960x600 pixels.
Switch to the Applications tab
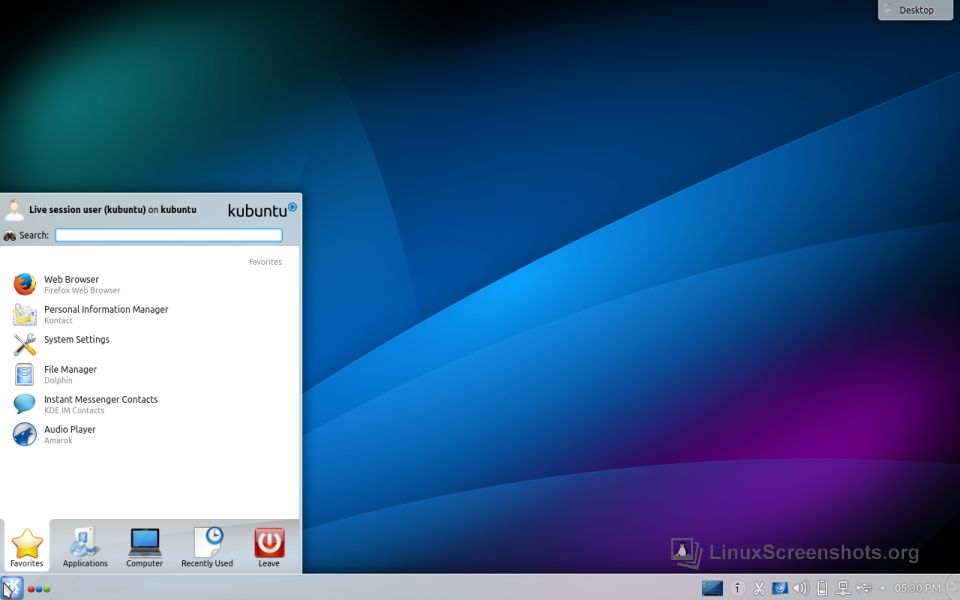[85, 547]
